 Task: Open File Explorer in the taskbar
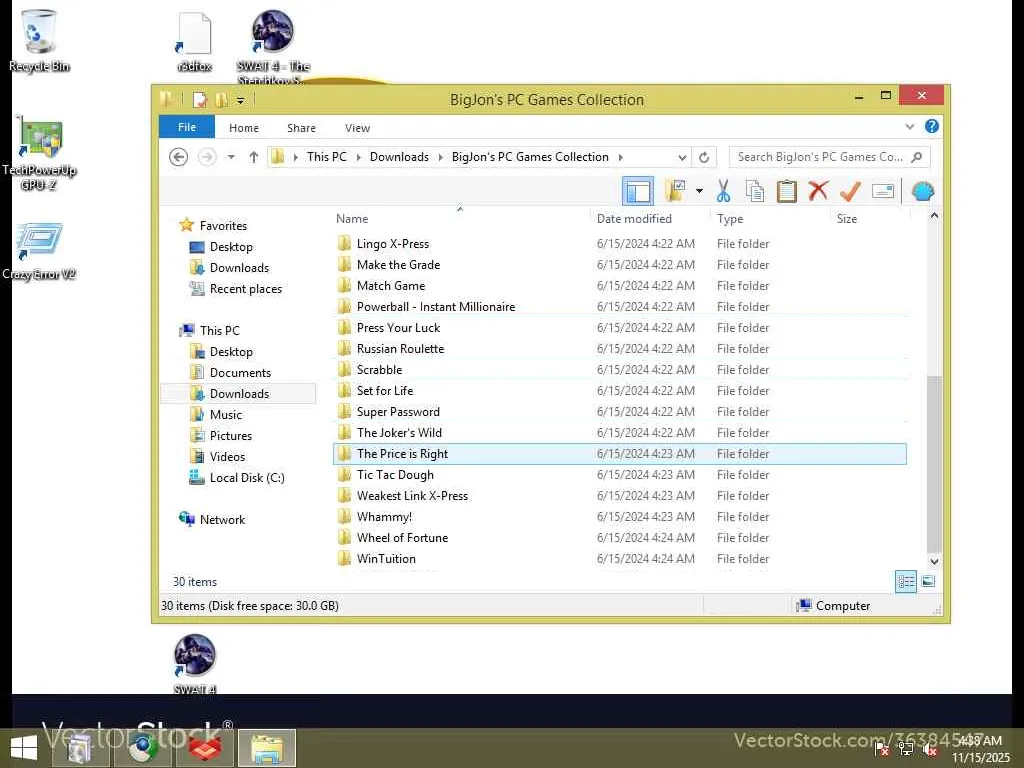click(267, 748)
